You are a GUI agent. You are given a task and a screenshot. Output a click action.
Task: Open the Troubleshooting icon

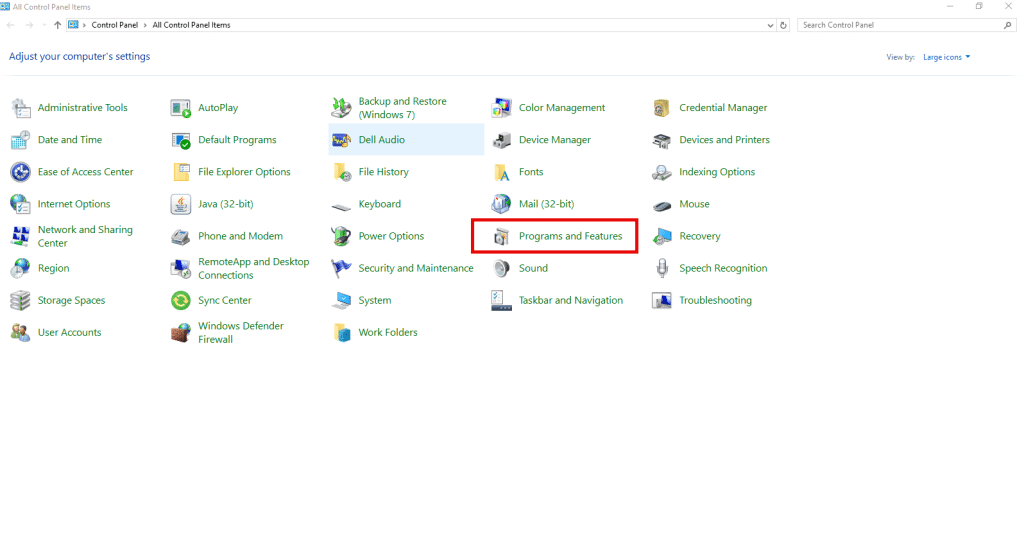[x=661, y=301]
